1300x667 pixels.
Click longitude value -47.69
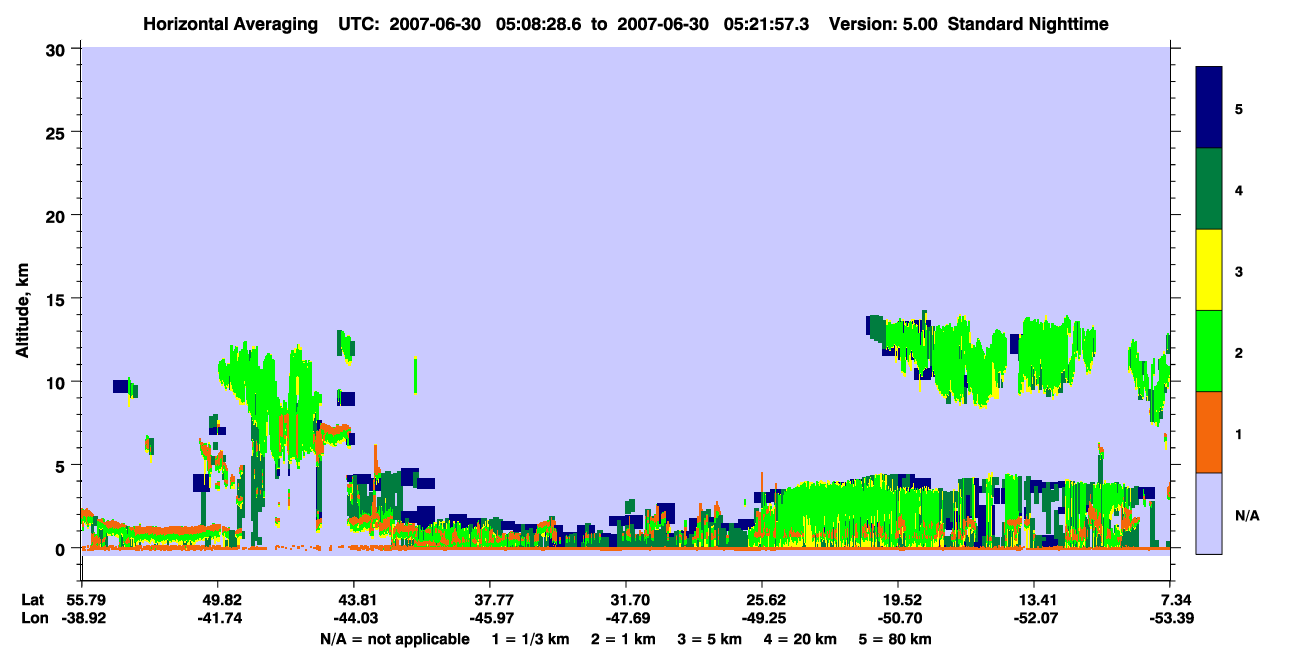[x=626, y=618]
